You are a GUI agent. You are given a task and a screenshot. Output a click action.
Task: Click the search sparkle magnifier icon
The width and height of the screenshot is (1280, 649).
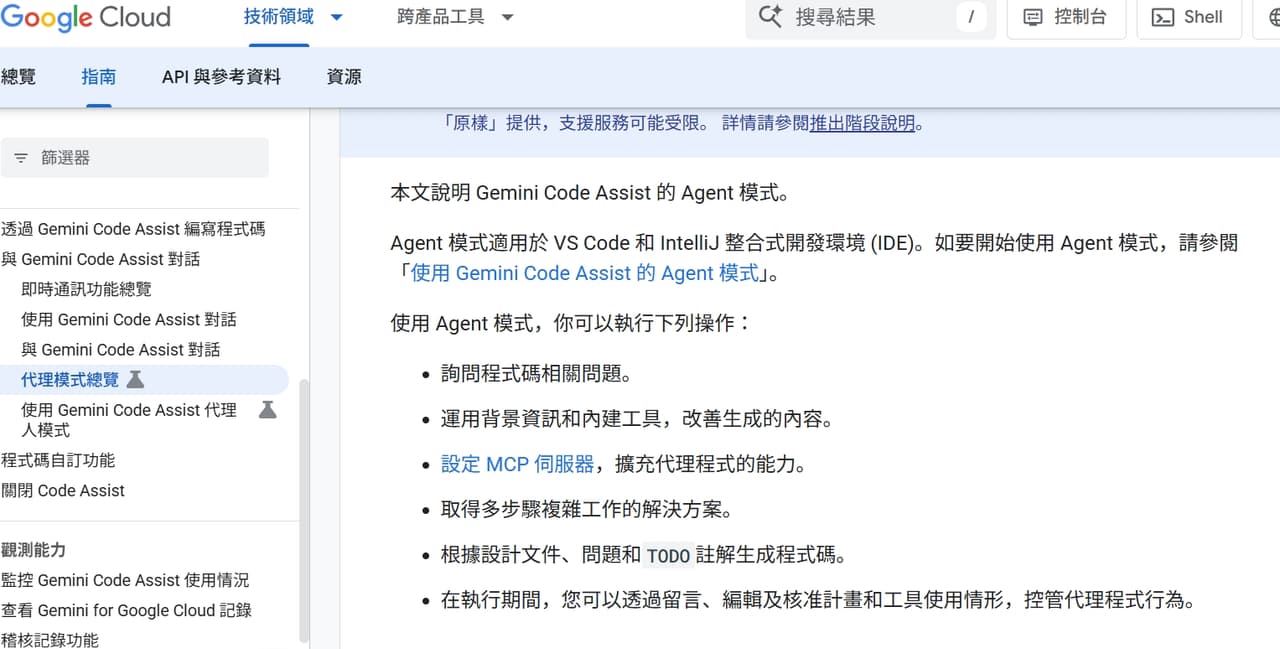point(770,17)
